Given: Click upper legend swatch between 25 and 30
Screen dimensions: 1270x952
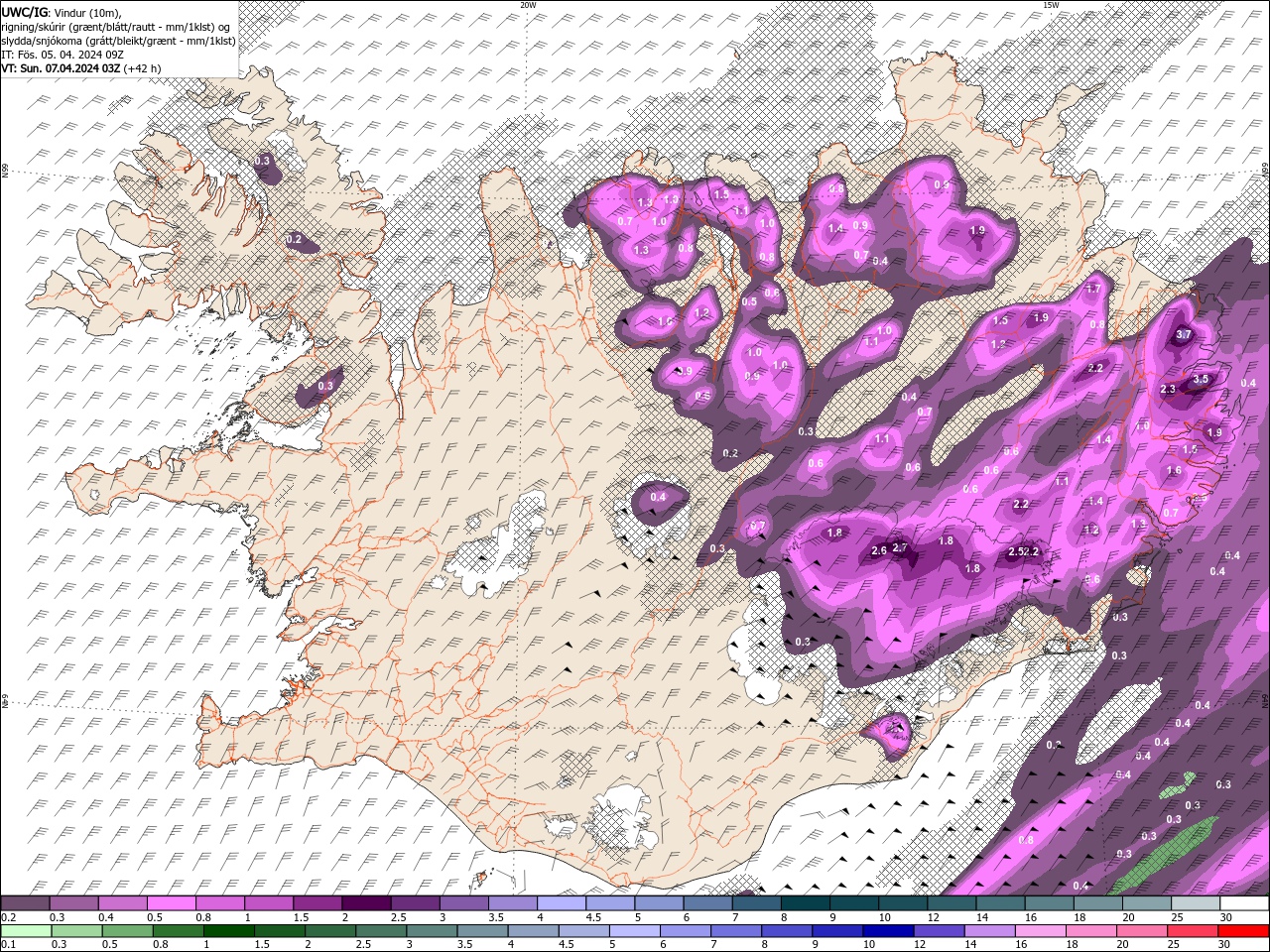Looking at the screenshot, I should pyautogui.click(x=1195, y=903).
